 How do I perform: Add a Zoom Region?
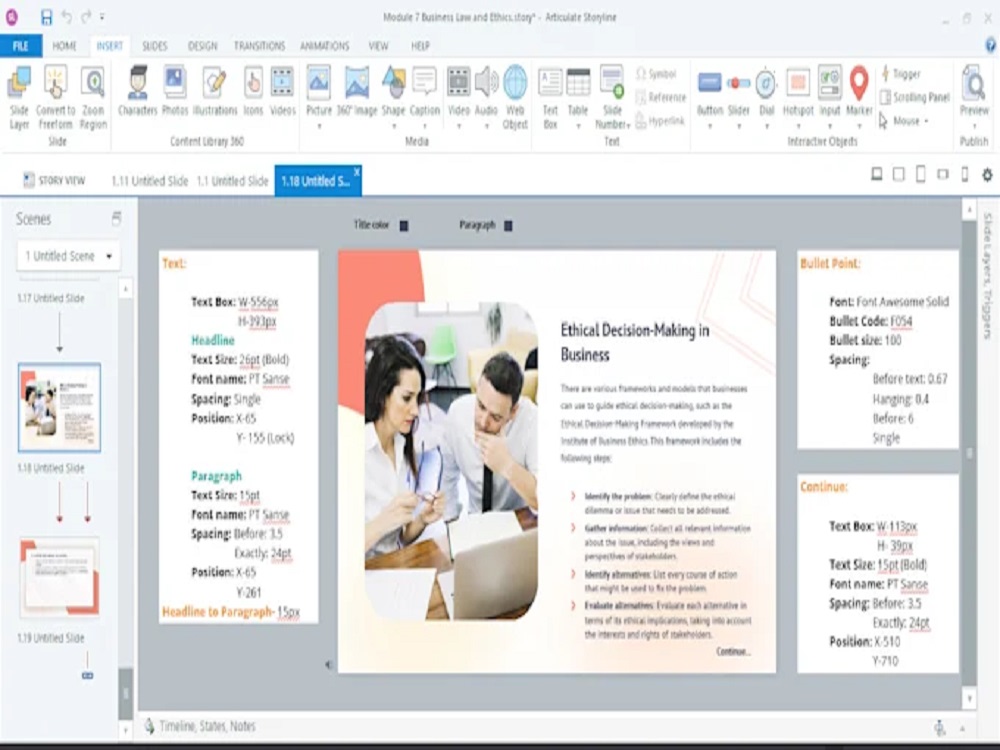pos(93,98)
